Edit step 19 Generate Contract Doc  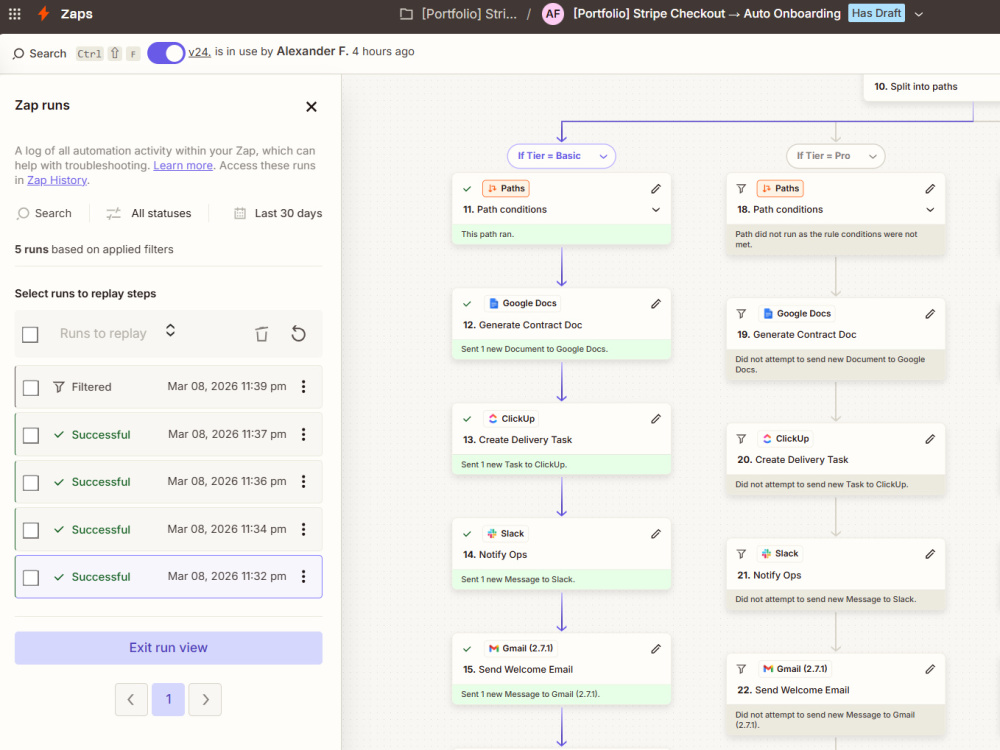point(930,314)
